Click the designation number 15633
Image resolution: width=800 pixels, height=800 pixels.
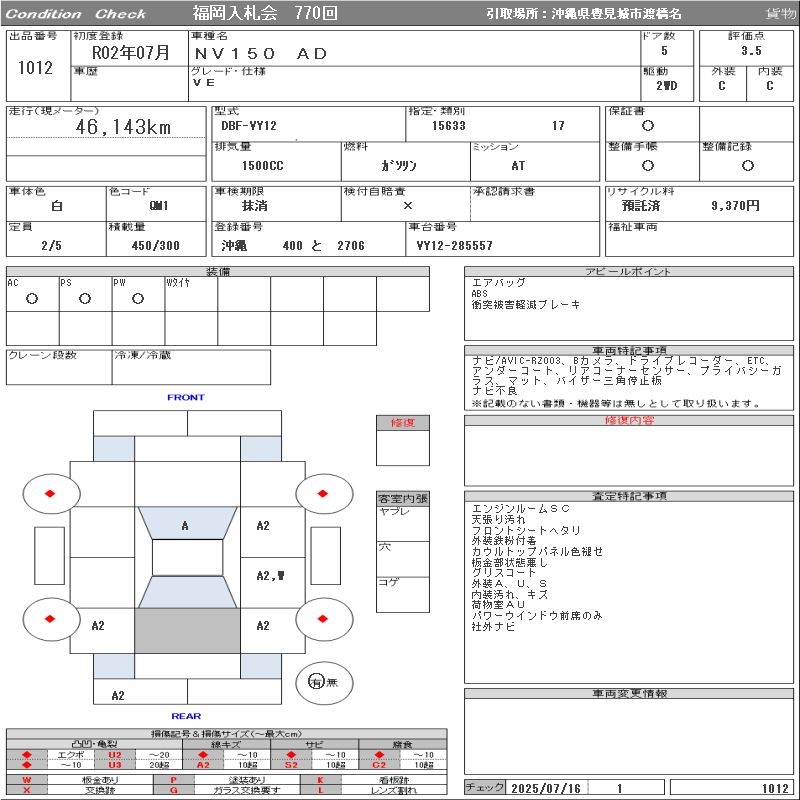[x=448, y=126]
